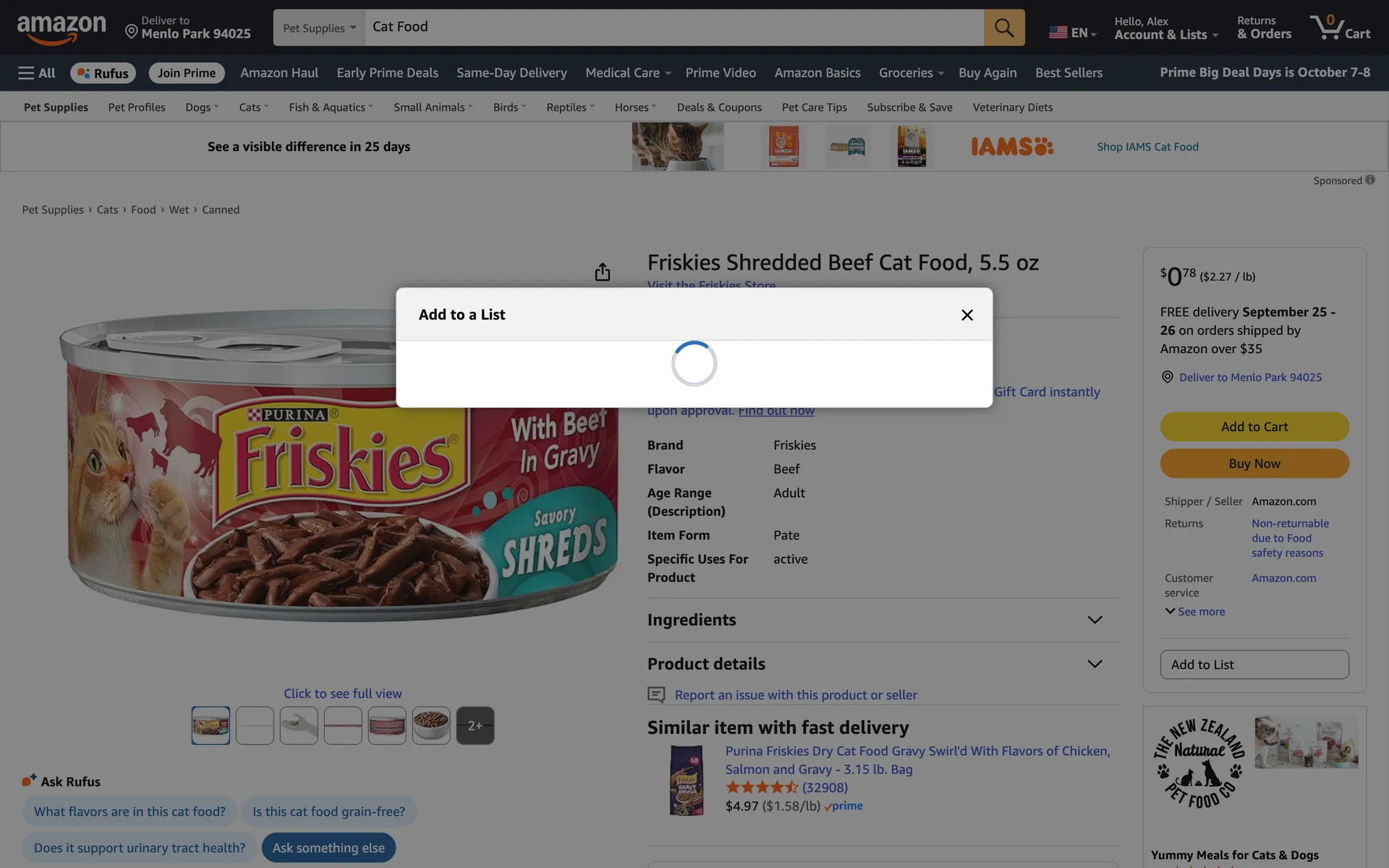Close the Add to a List dialog
The image size is (1389, 868).
coord(967,315)
